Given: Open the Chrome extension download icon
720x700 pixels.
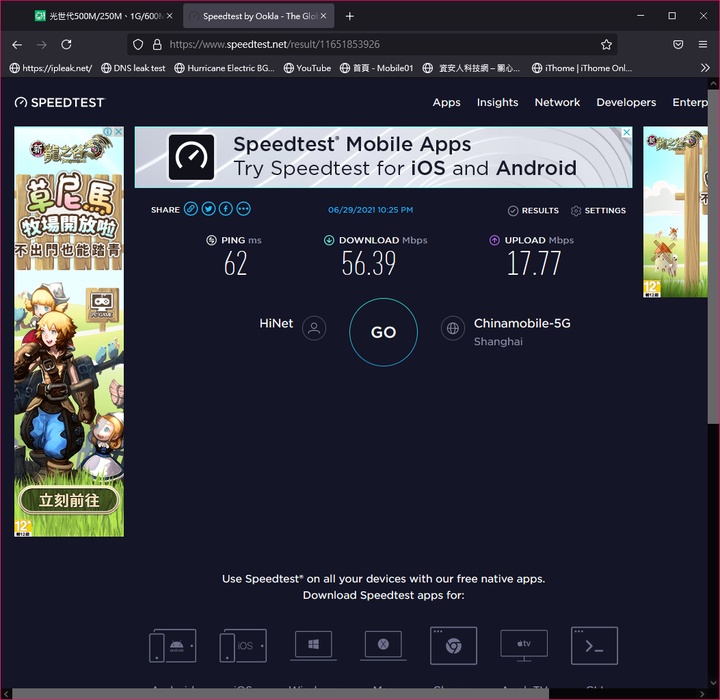Looking at the screenshot, I should pos(453,645).
